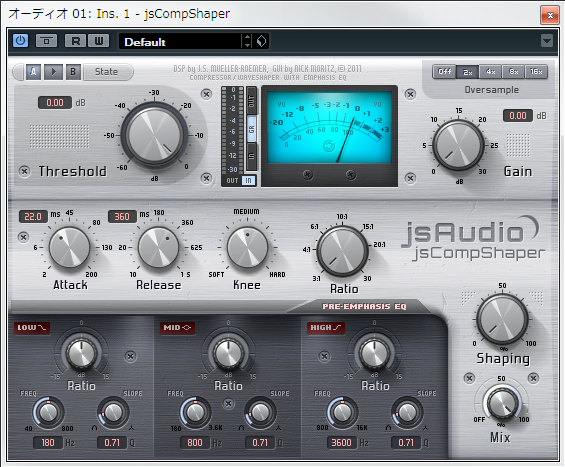Open the Default preset dropdown
This screenshot has width=565, height=467.
(x=180, y=41)
